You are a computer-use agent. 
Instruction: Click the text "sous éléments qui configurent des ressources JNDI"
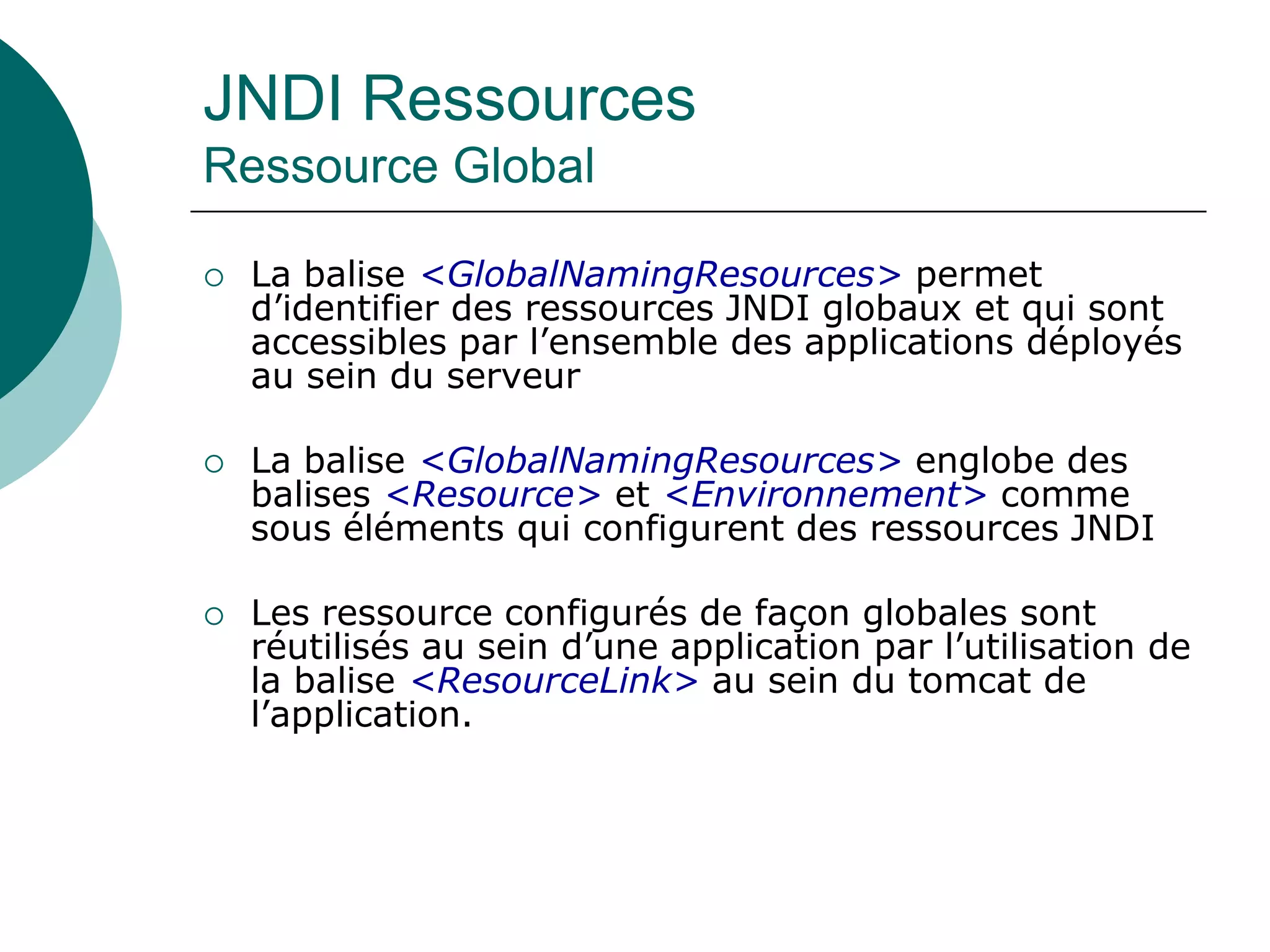click(x=703, y=529)
